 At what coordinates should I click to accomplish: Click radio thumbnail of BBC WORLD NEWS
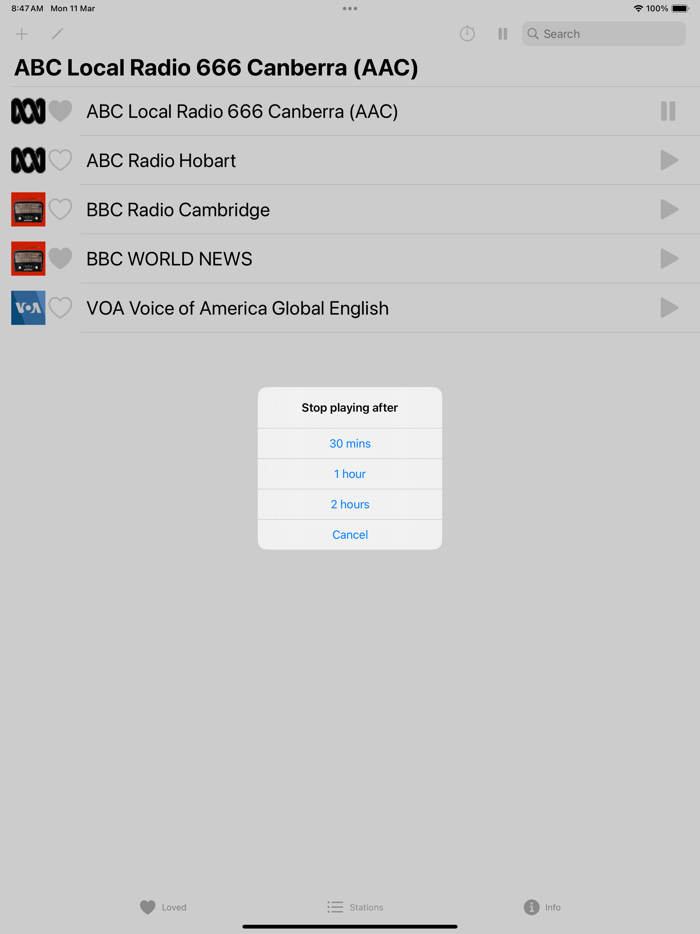(28, 259)
